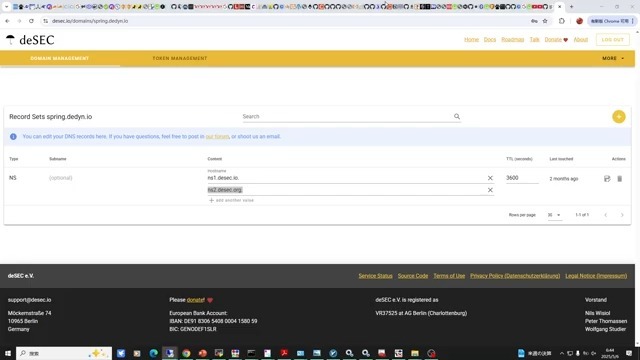Navigate forward in browser
The height and width of the screenshot is (360, 640).
coord(19,21)
